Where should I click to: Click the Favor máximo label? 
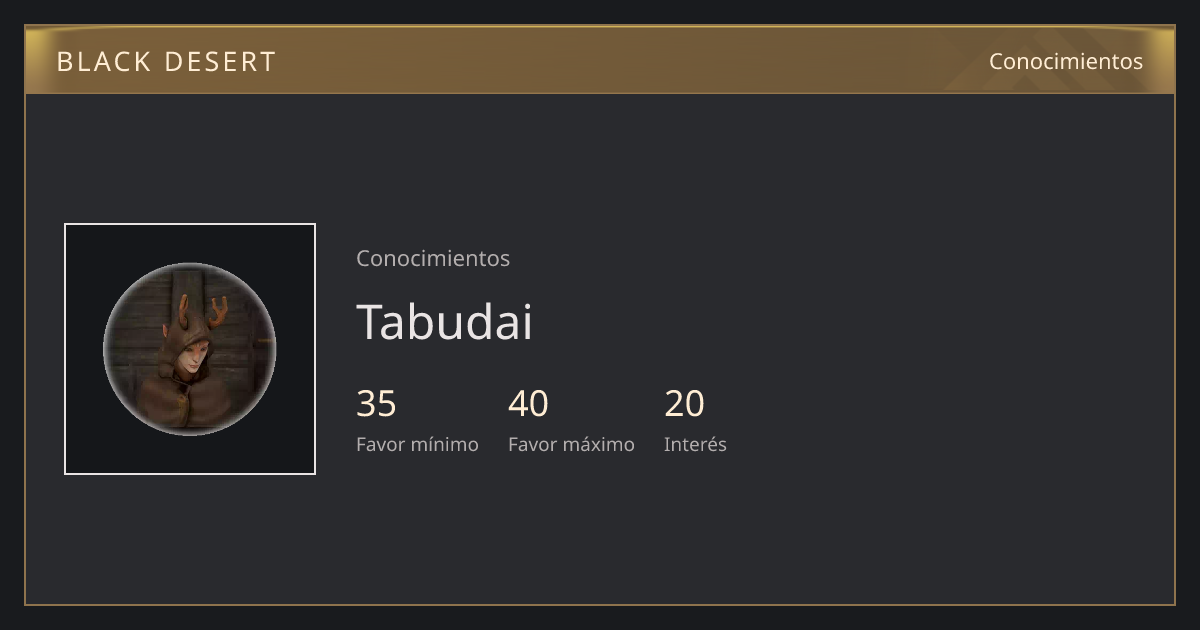pos(571,444)
